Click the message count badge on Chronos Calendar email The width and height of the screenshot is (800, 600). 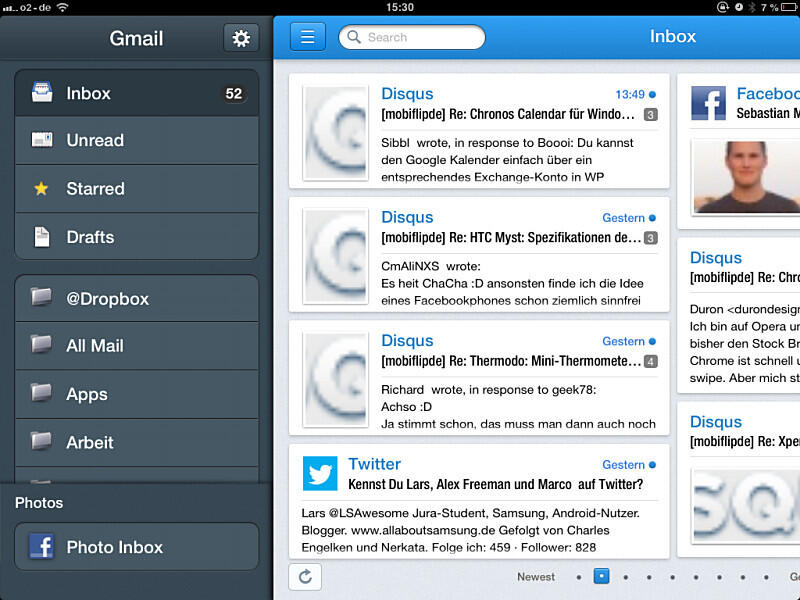[x=651, y=114]
